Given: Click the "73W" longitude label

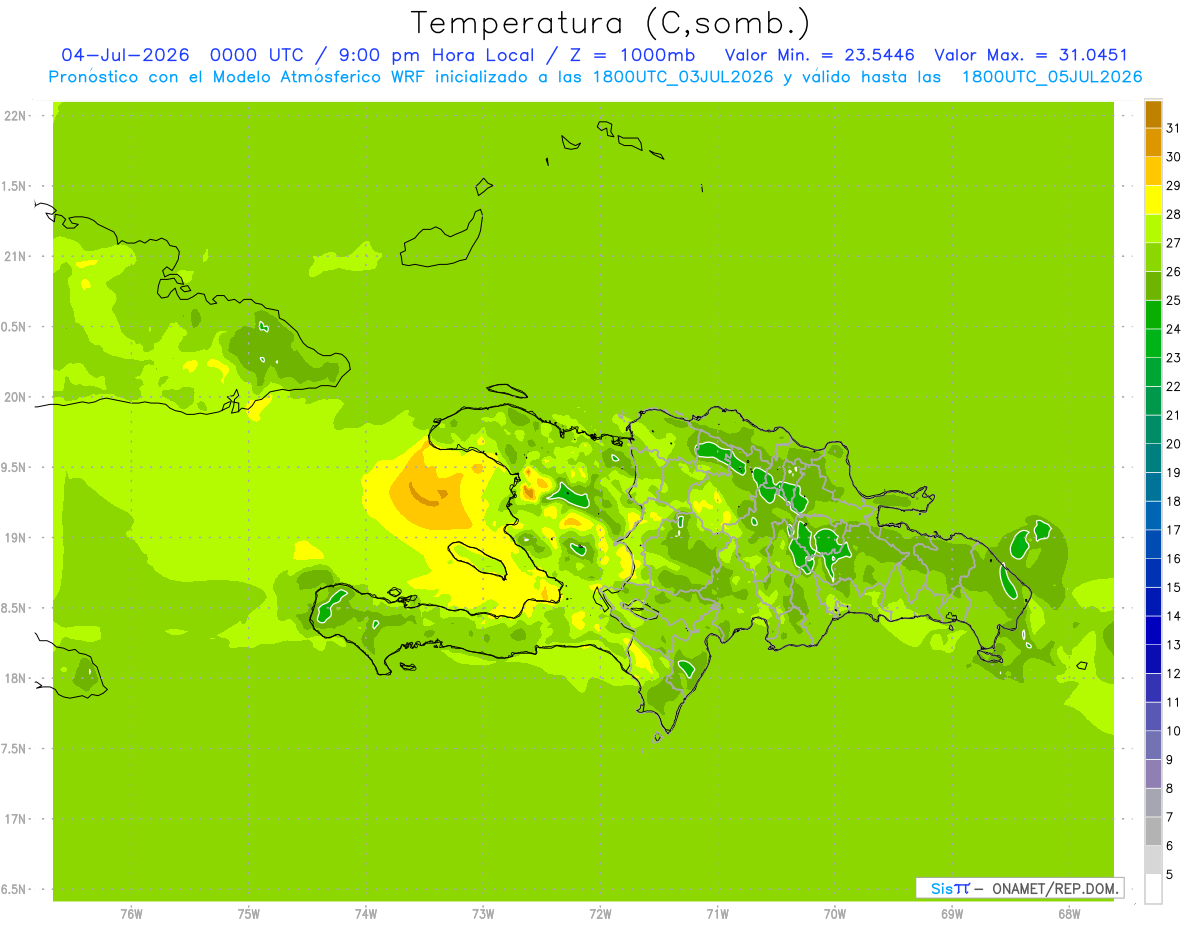Looking at the screenshot, I should point(483,914).
